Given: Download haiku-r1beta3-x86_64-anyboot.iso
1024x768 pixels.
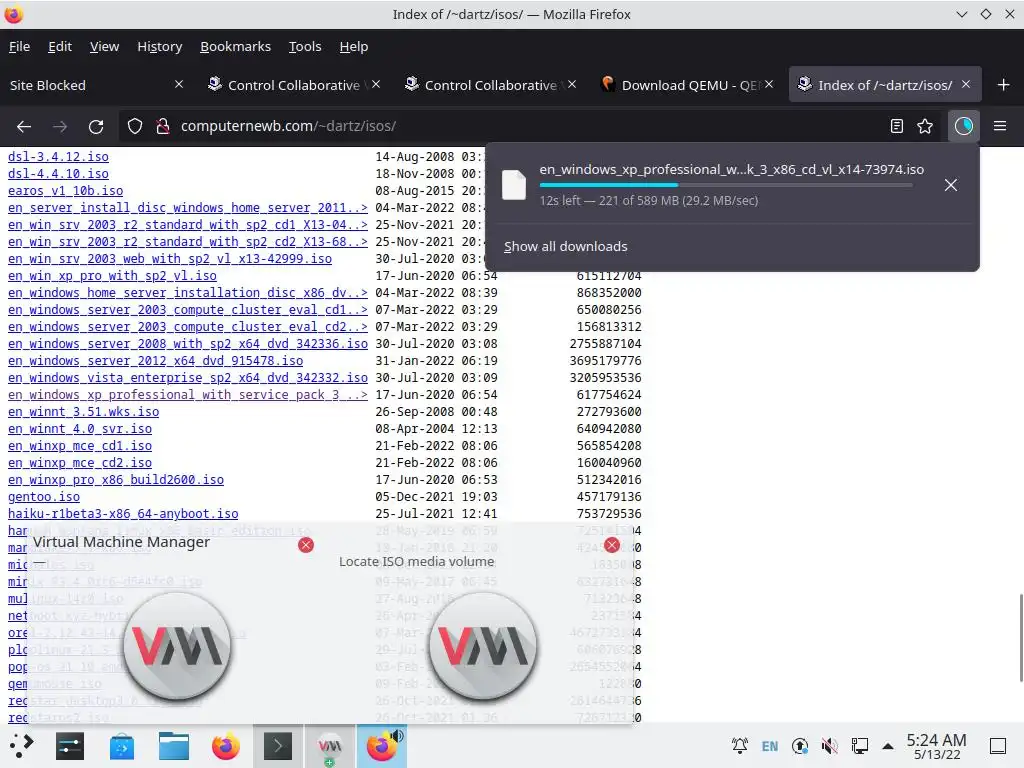Looking at the screenshot, I should [123, 513].
